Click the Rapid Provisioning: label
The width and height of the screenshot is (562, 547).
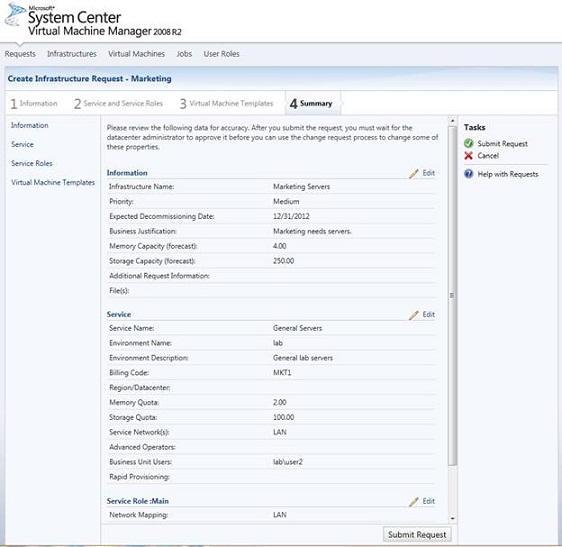click(x=139, y=477)
